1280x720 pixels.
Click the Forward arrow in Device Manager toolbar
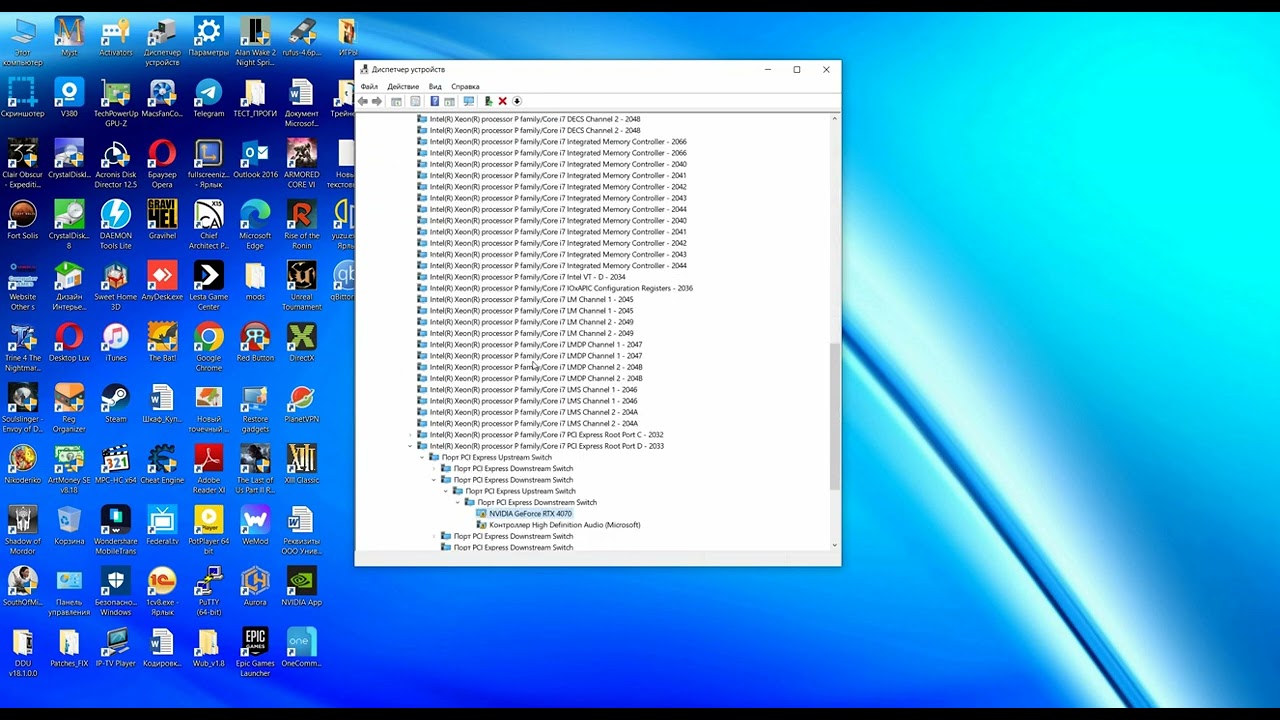point(377,101)
